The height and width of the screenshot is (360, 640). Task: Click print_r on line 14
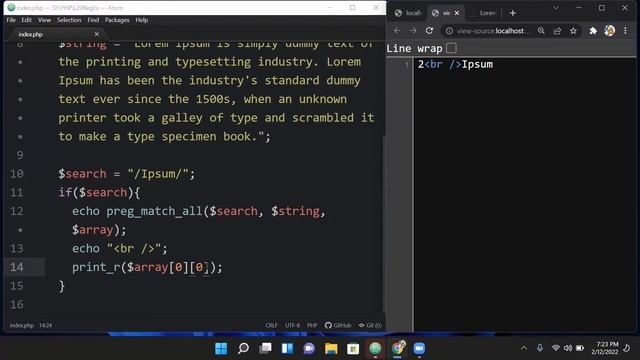point(96,267)
